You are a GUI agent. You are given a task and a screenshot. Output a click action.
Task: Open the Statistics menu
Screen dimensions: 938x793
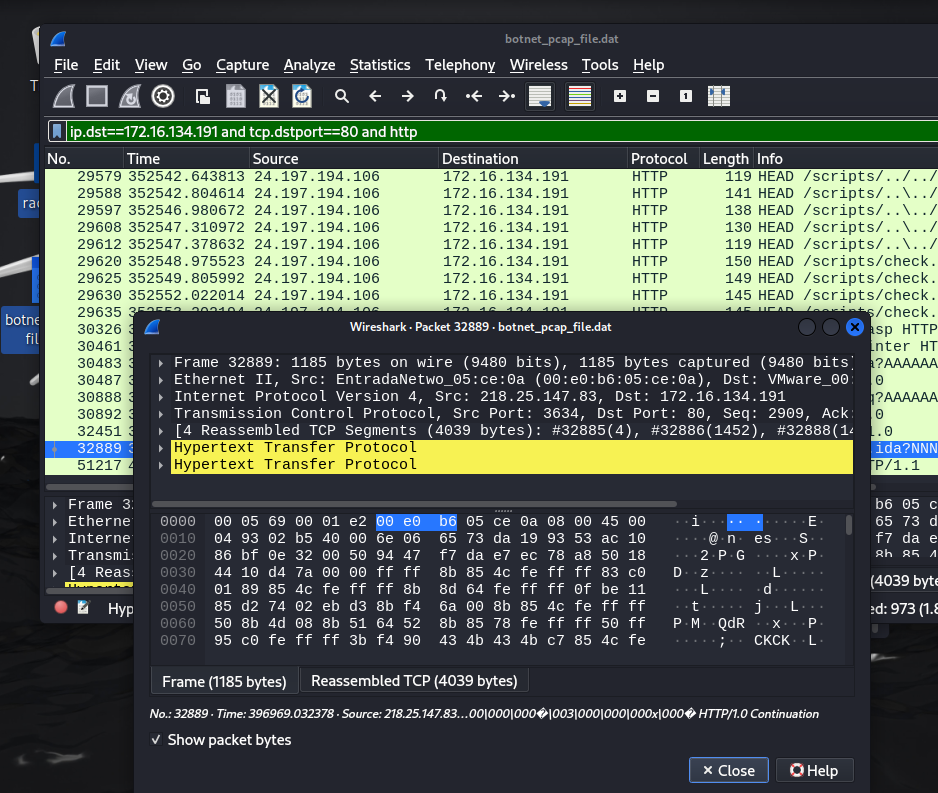pyautogui.click(x=379, y=64)
